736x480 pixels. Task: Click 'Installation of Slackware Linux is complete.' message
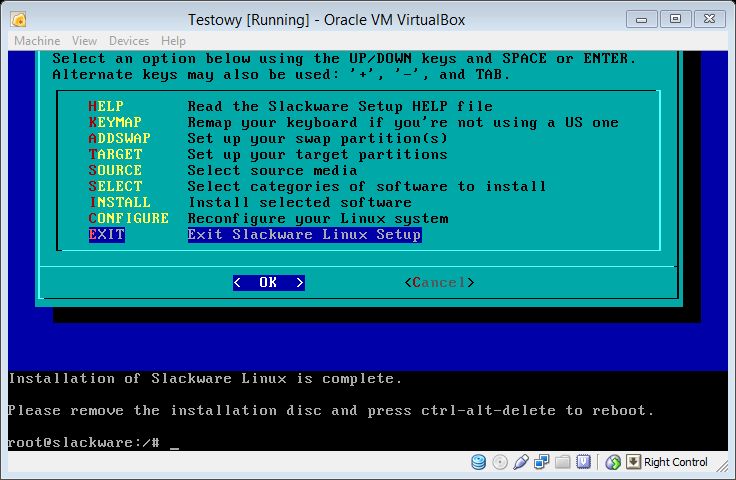pos(206,379)
